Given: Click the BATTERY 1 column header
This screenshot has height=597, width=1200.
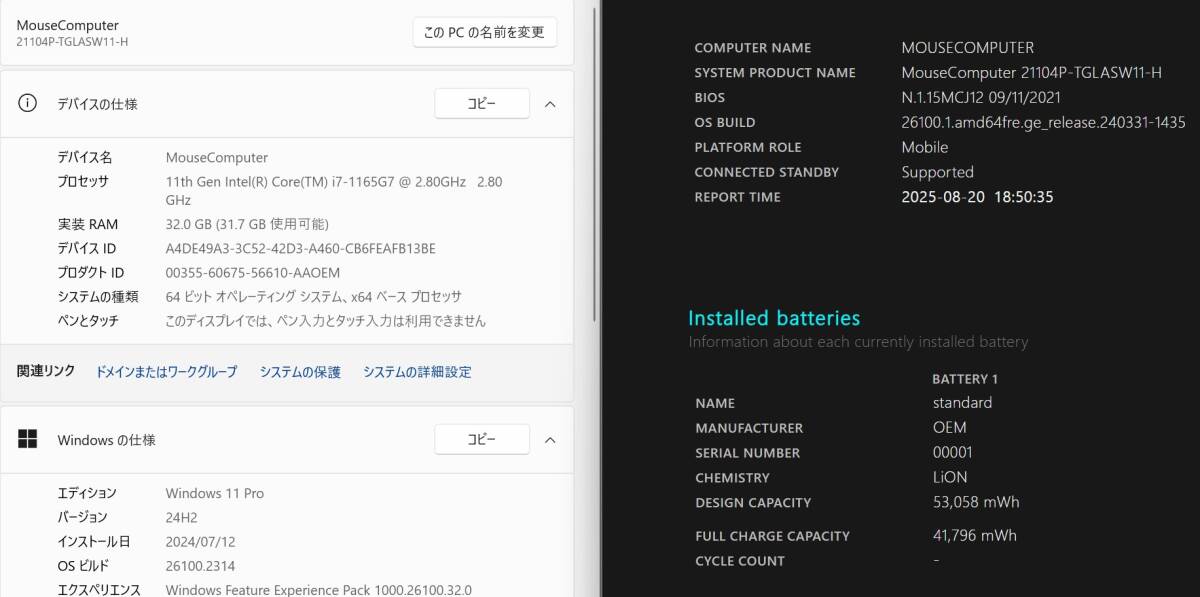Looking at the screenshot, I should click(965, 379).
